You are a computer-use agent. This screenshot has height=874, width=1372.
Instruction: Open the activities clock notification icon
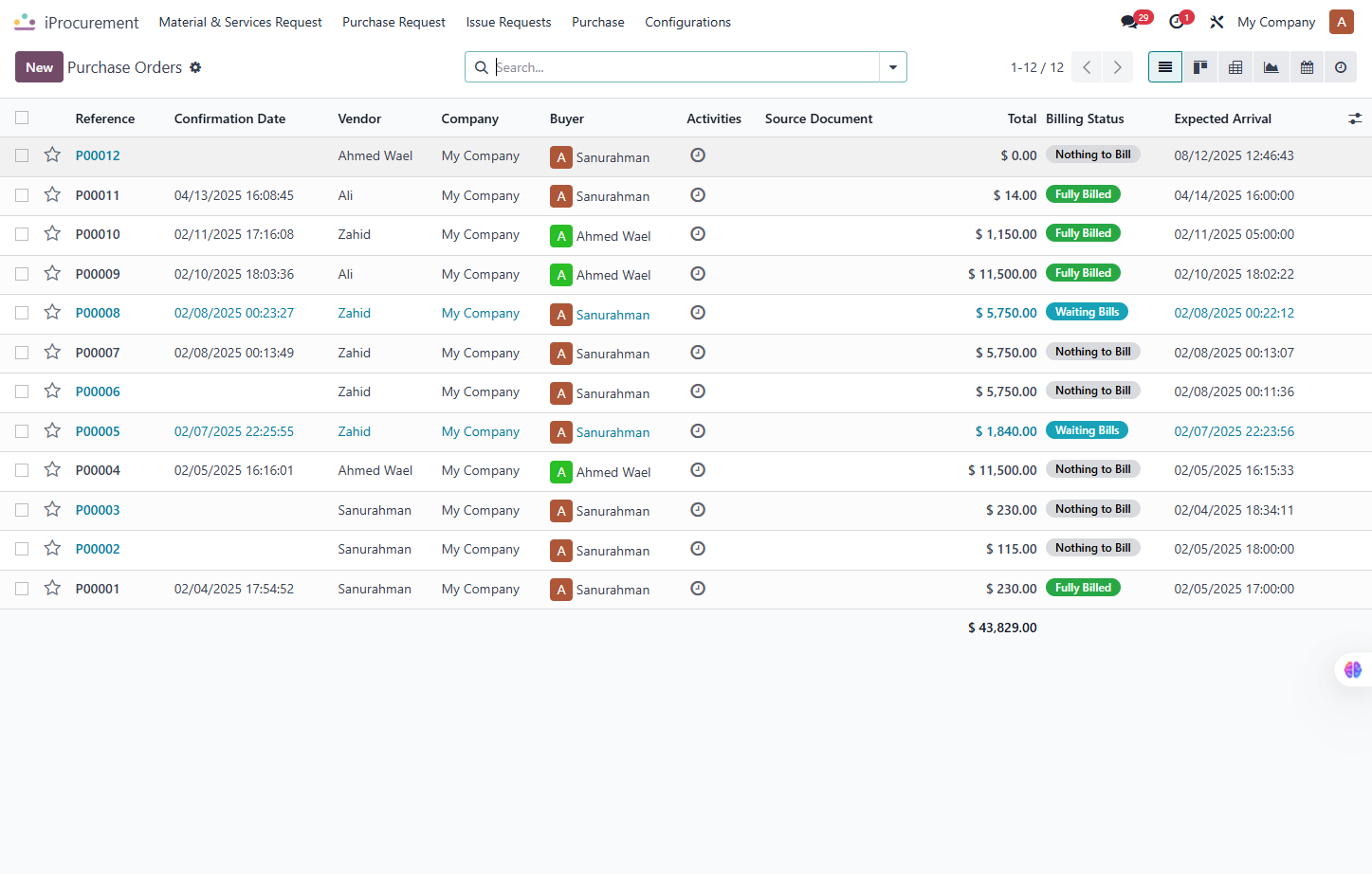(x=1177, y=22)
